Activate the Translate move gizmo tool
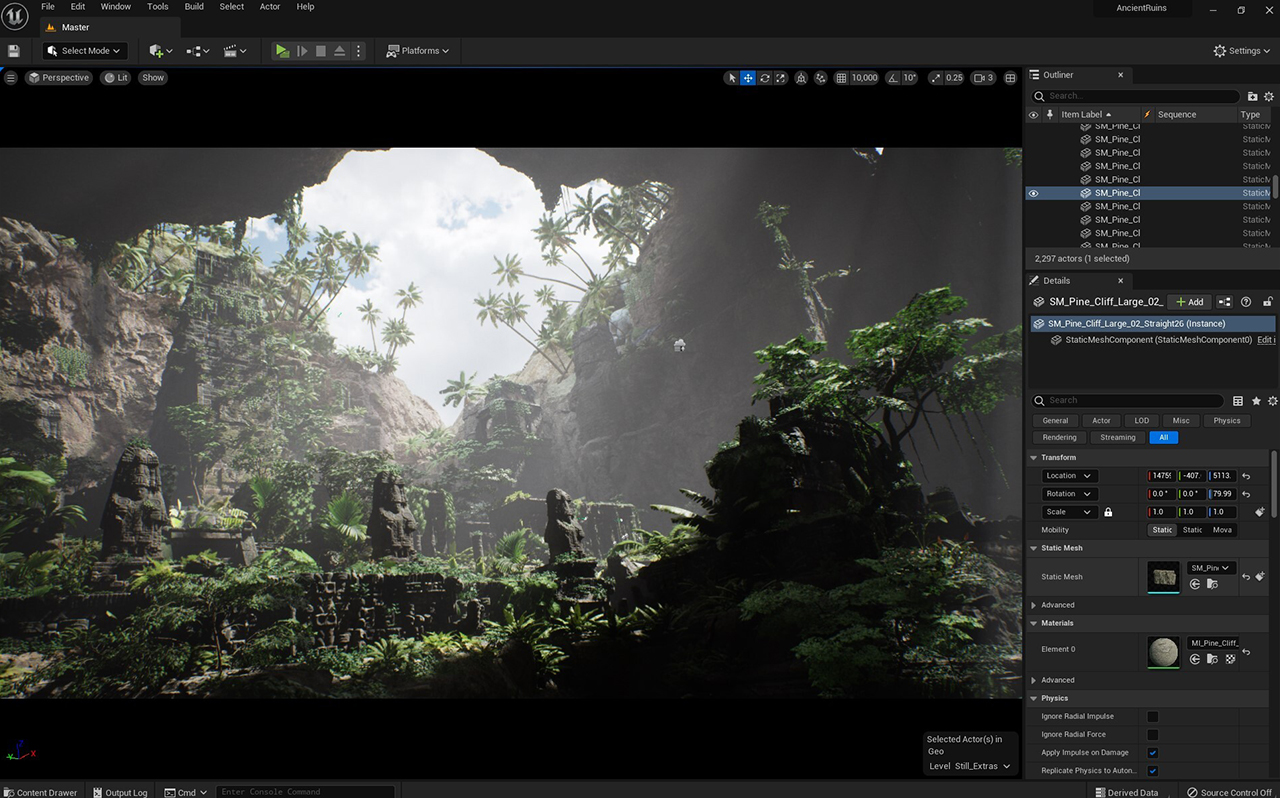 (x=748, y=78)
